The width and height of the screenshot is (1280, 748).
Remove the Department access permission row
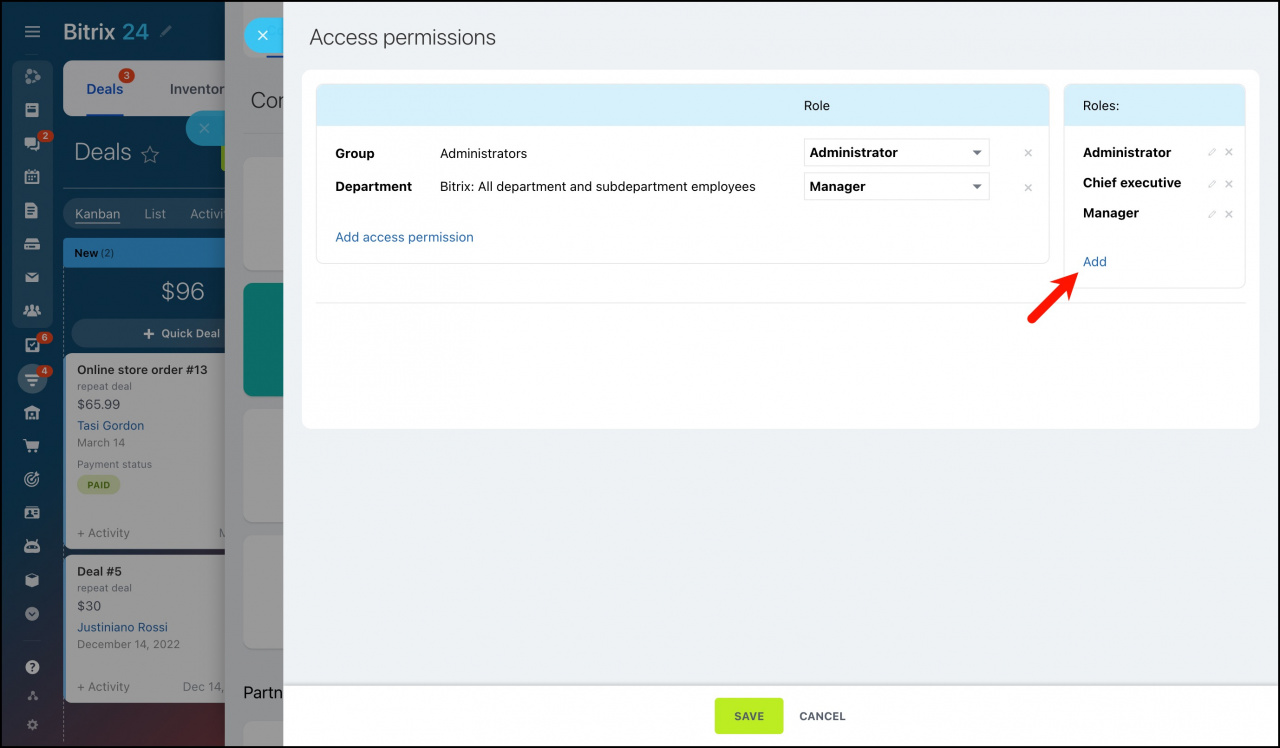[1028, 188]
